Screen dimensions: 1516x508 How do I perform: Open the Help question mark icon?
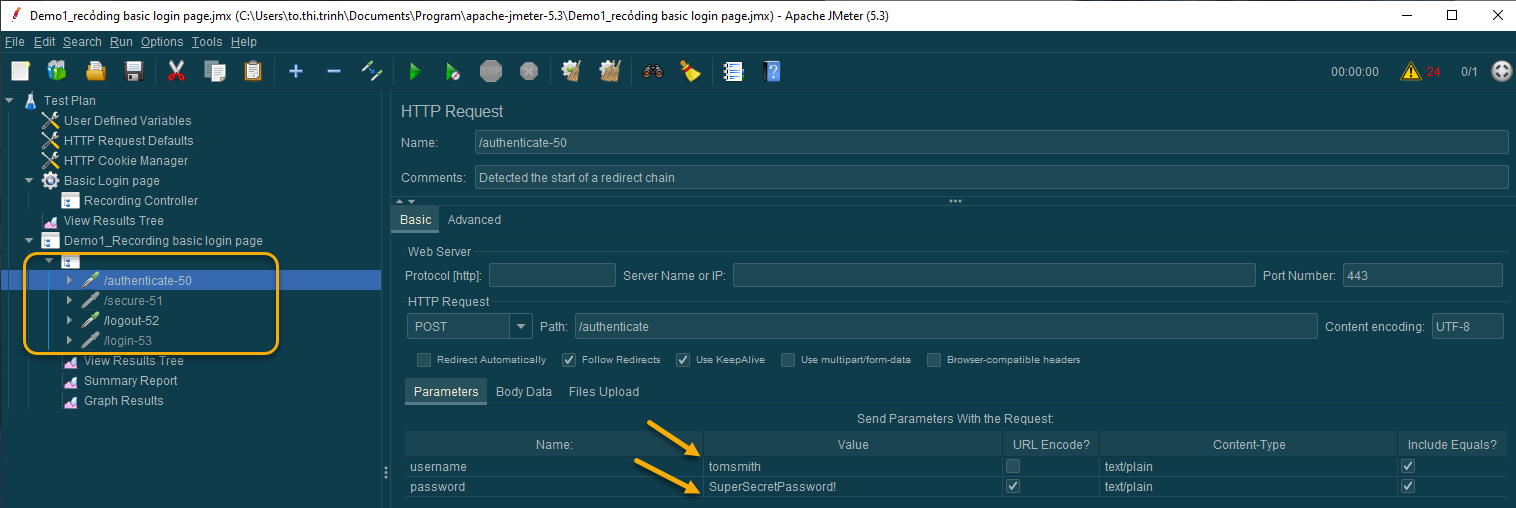(x=772, y=71)
